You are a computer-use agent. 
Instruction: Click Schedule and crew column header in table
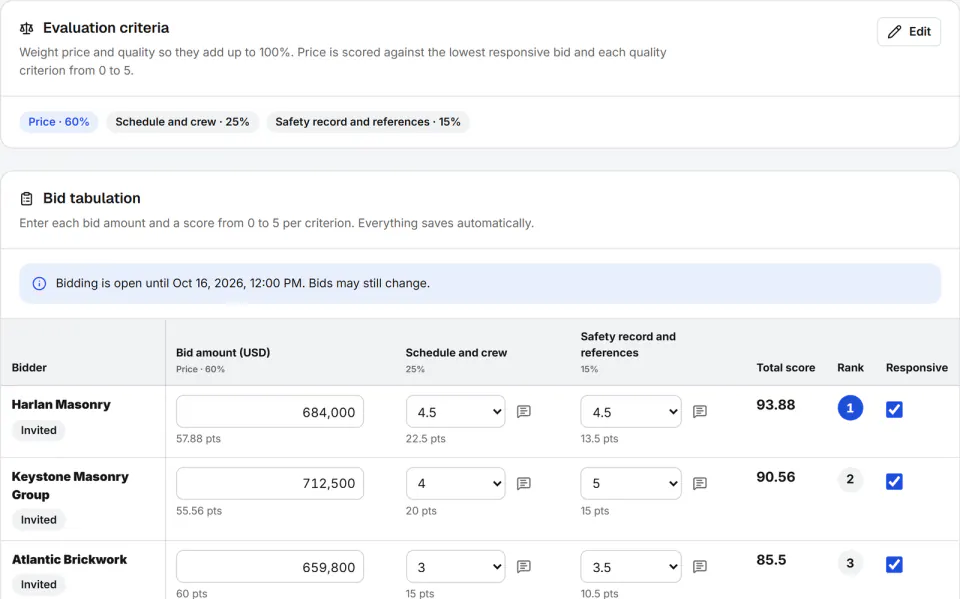click(456, 353)
